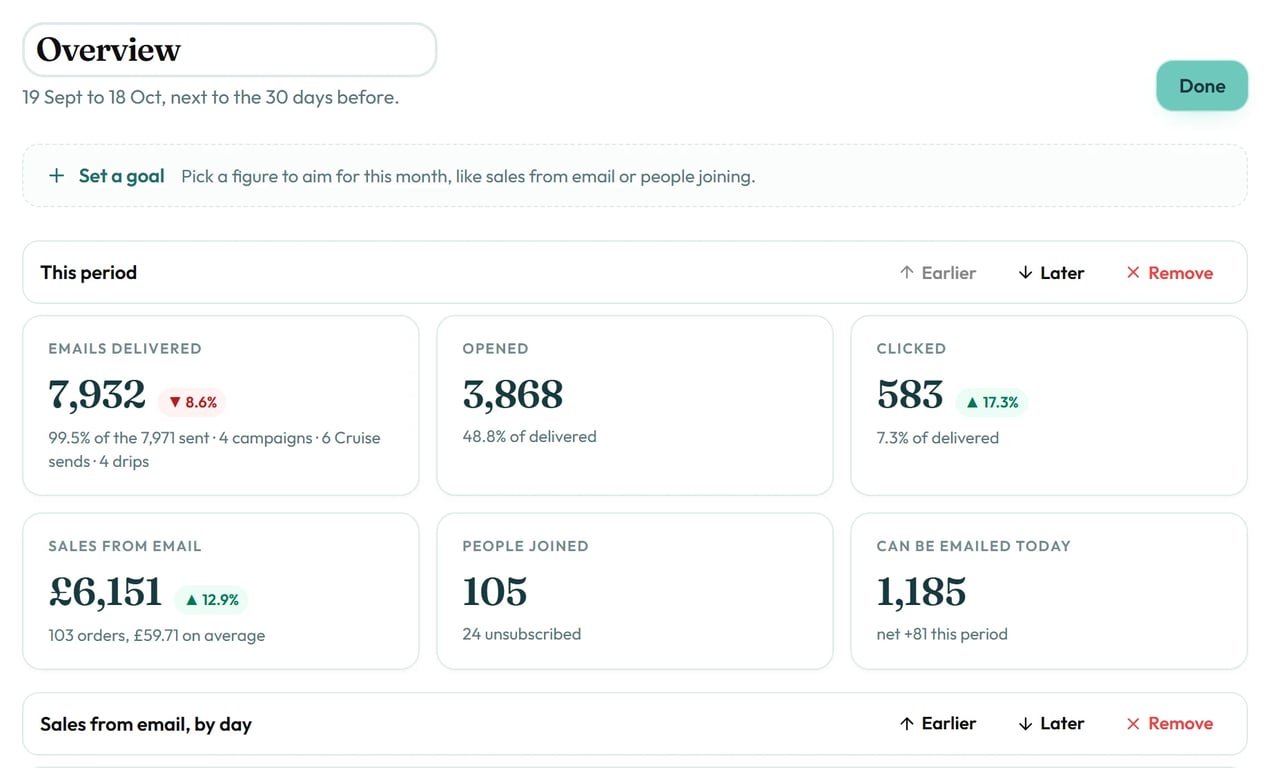Image resolution: width=1270 pixels, height=768 pixels.
Task: Click the Done button
Action: coord(1202,86)
